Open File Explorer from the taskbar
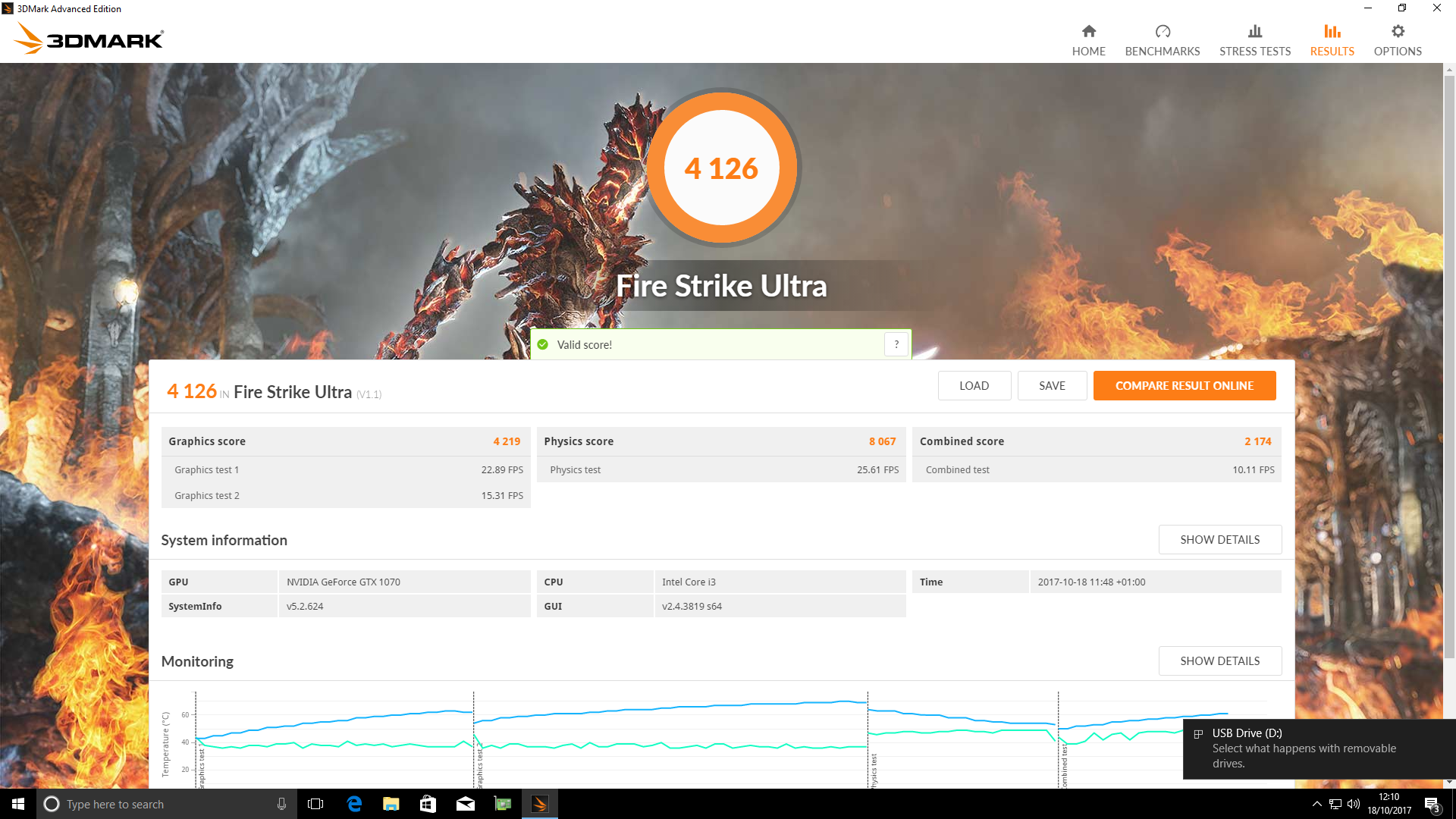The width and height of the screenshot is (1456, 819). coord(391,804)
